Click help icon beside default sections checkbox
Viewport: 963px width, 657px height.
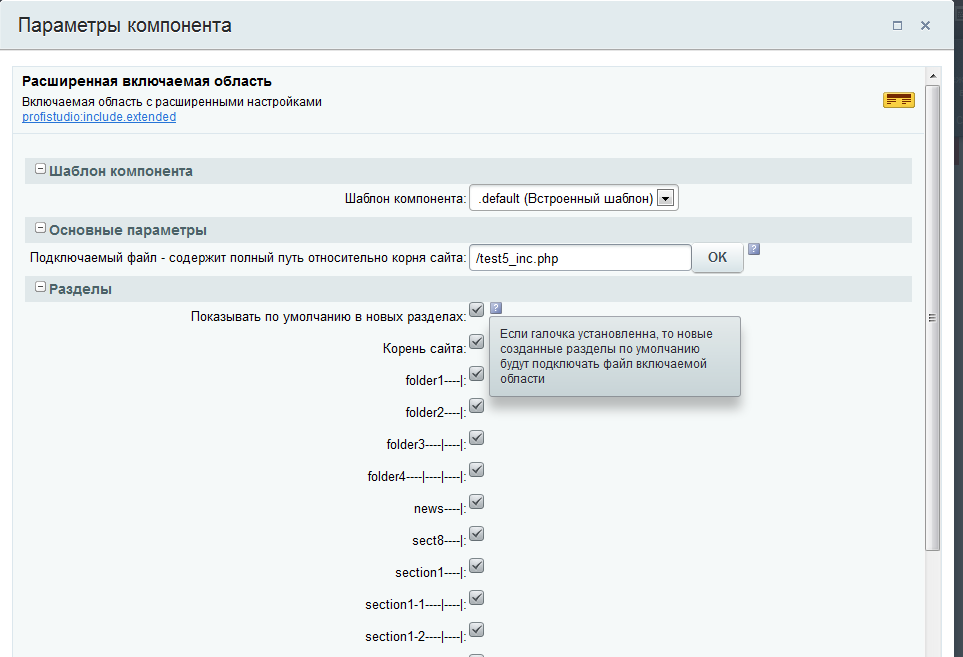(496, 309)
